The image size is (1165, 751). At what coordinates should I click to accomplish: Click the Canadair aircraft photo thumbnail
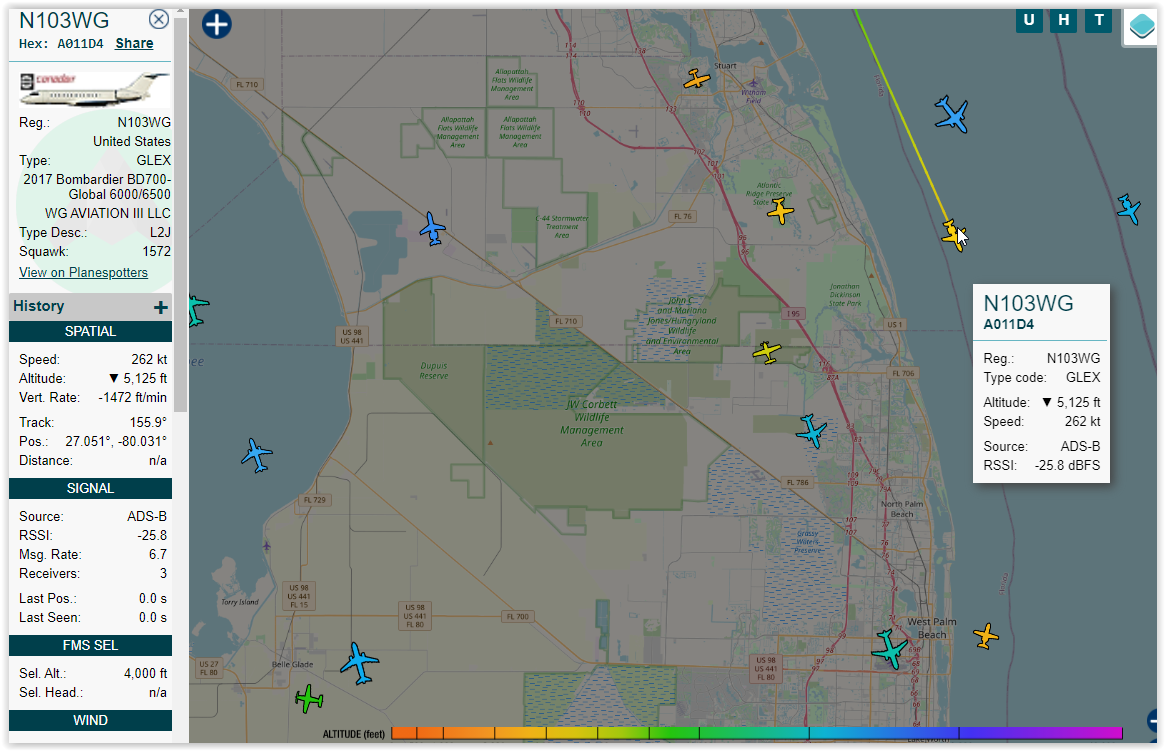point(94,89)
